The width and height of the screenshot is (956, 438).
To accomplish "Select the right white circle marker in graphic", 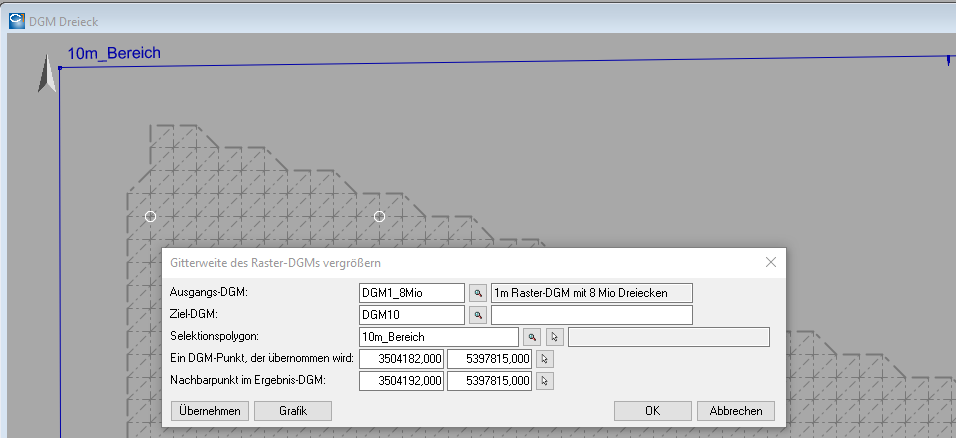I will (x=379, y=217).
